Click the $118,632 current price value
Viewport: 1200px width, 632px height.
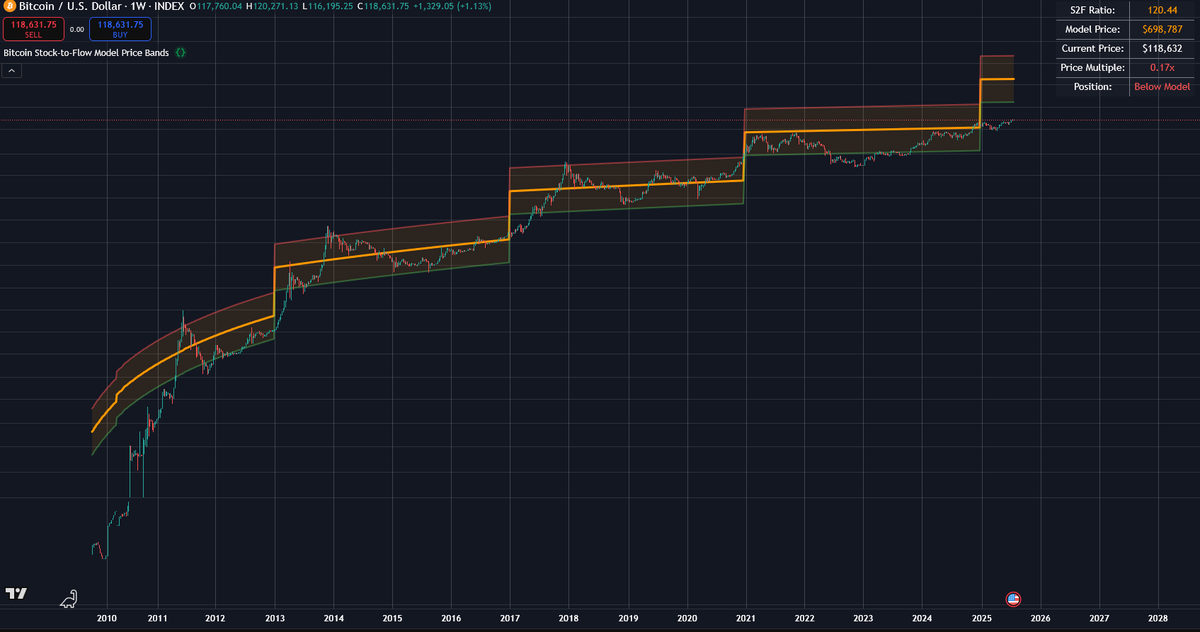[1162, 48]
